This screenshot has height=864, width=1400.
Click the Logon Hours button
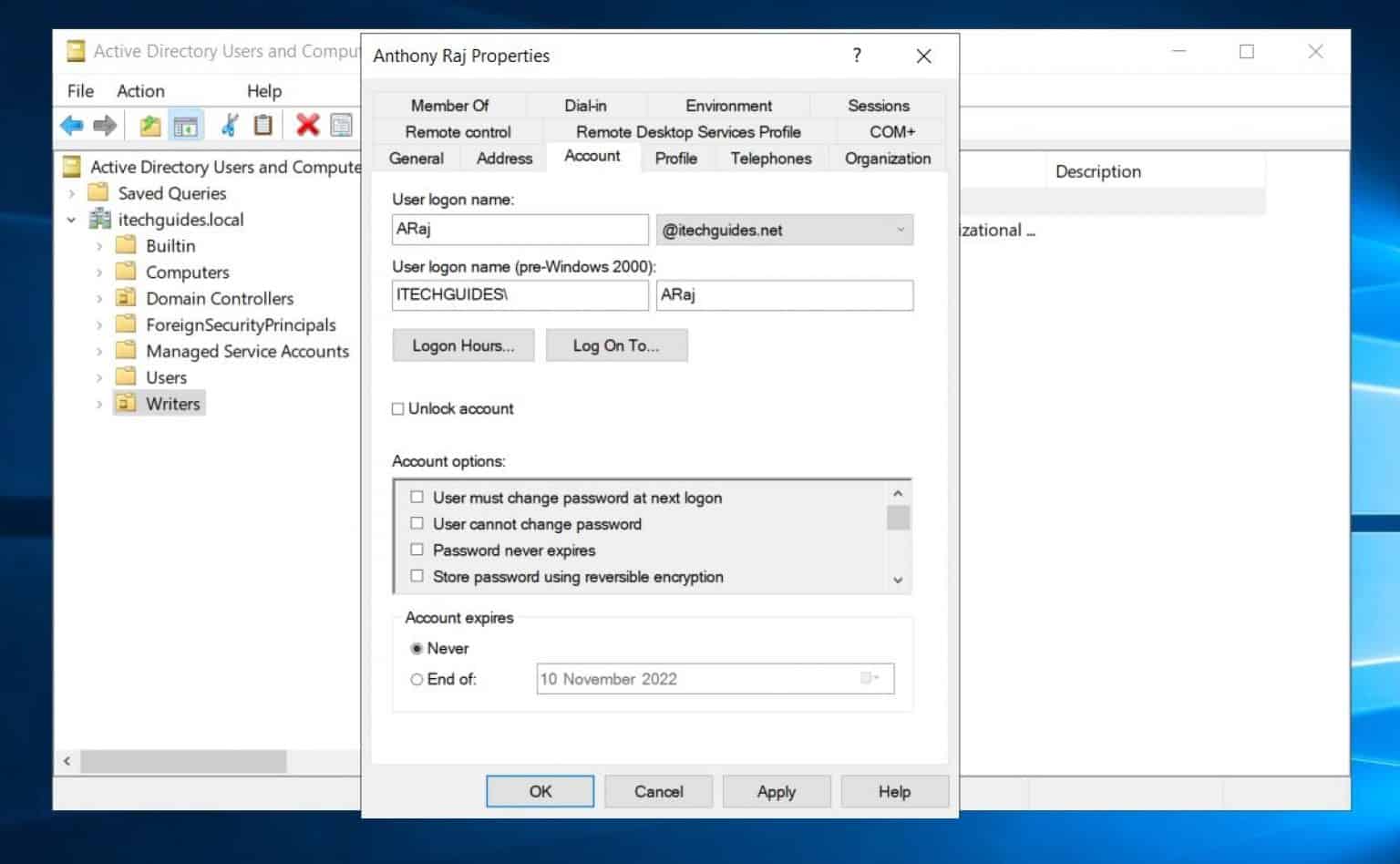[463, 345]
